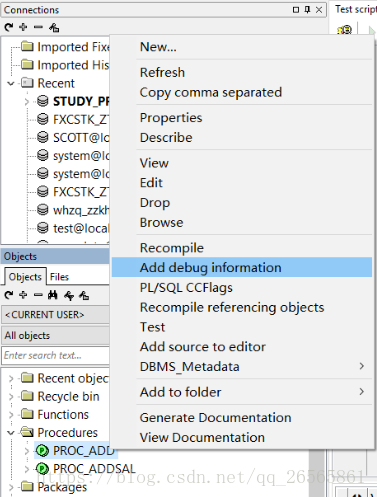377x497 pixels.
Task: Open Find objects binoculars icon
Action: click(x=53, y=295)
